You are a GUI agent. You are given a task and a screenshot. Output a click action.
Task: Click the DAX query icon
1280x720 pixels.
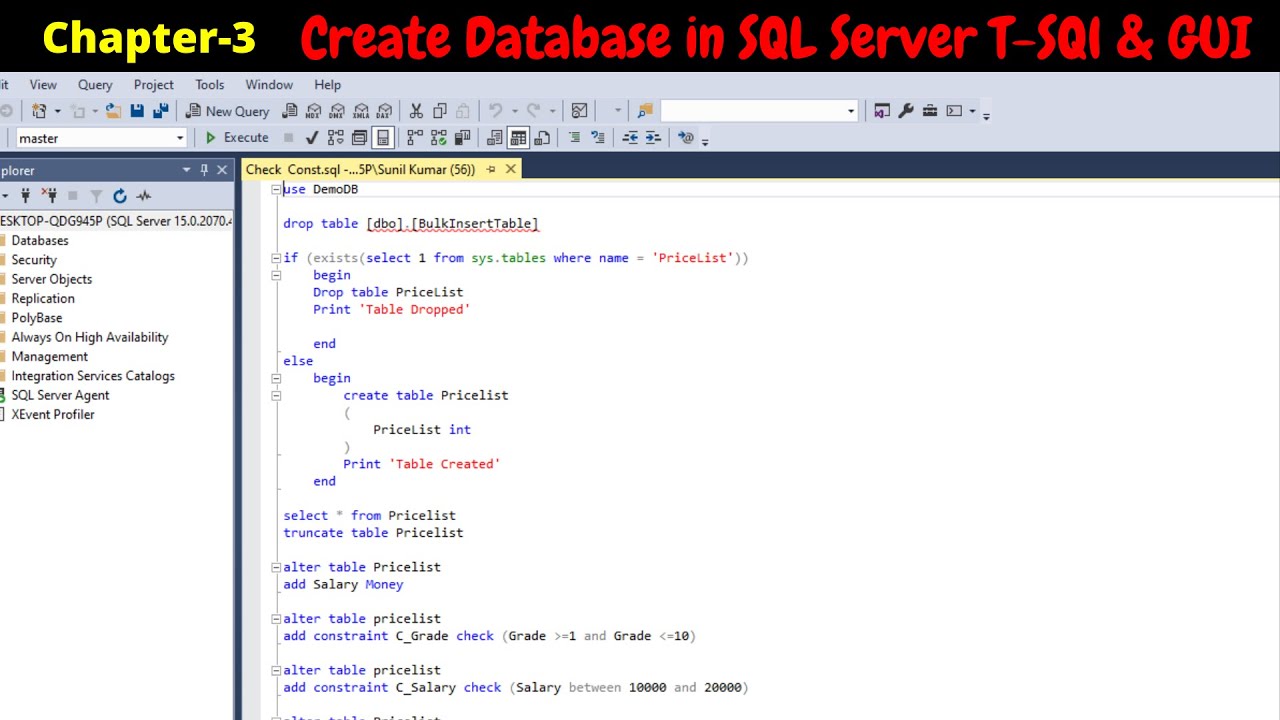385,111
